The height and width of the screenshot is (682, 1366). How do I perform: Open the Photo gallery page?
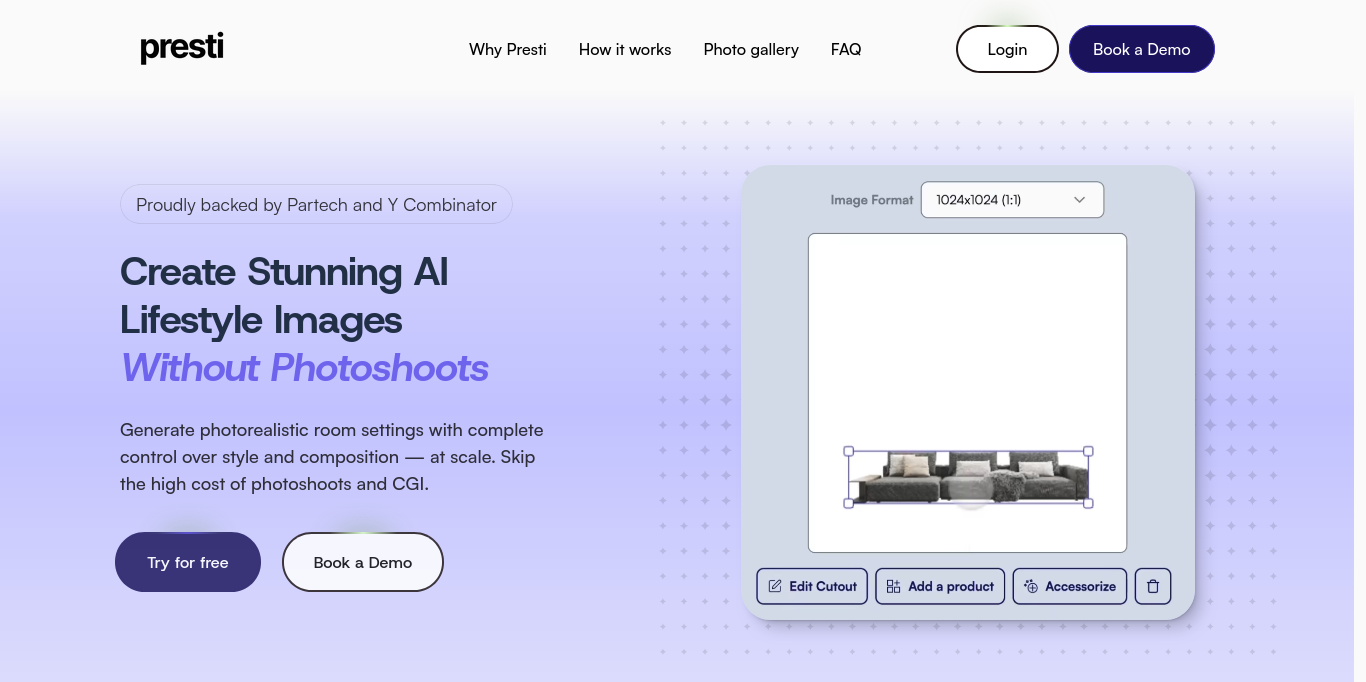(x=751, y=49)
